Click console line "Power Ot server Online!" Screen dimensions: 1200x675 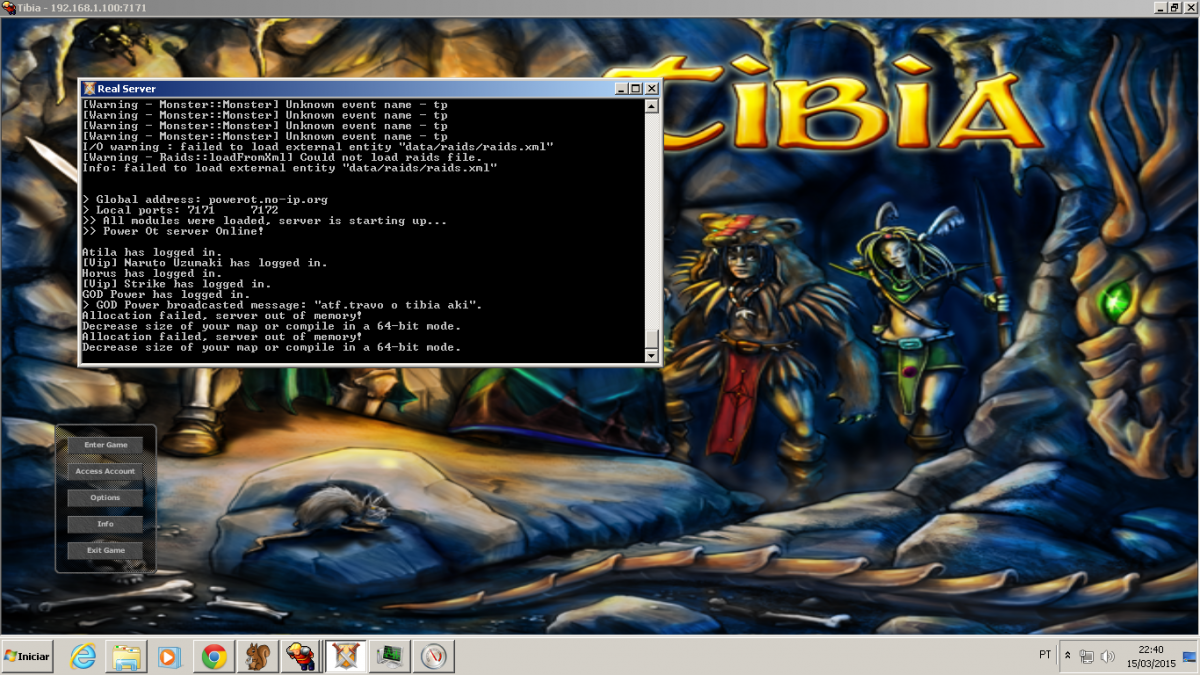pos(173,231)
